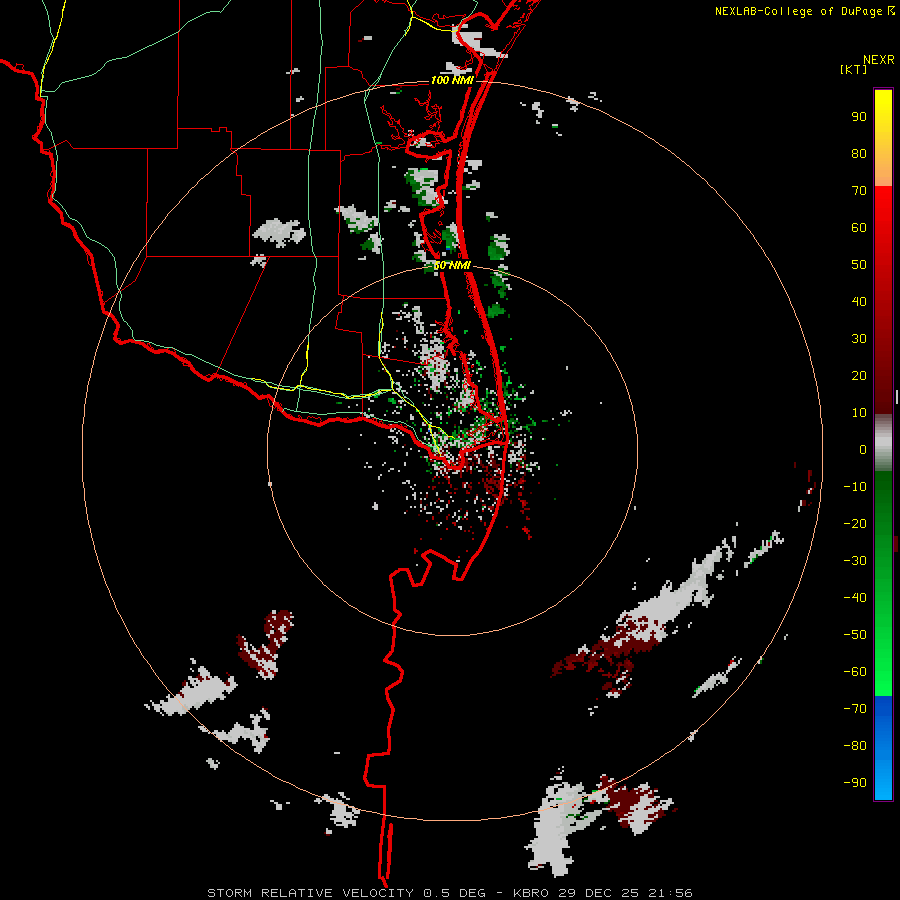
Task: Click the gray zero-velocity segment of color bar
Action: 883,443
